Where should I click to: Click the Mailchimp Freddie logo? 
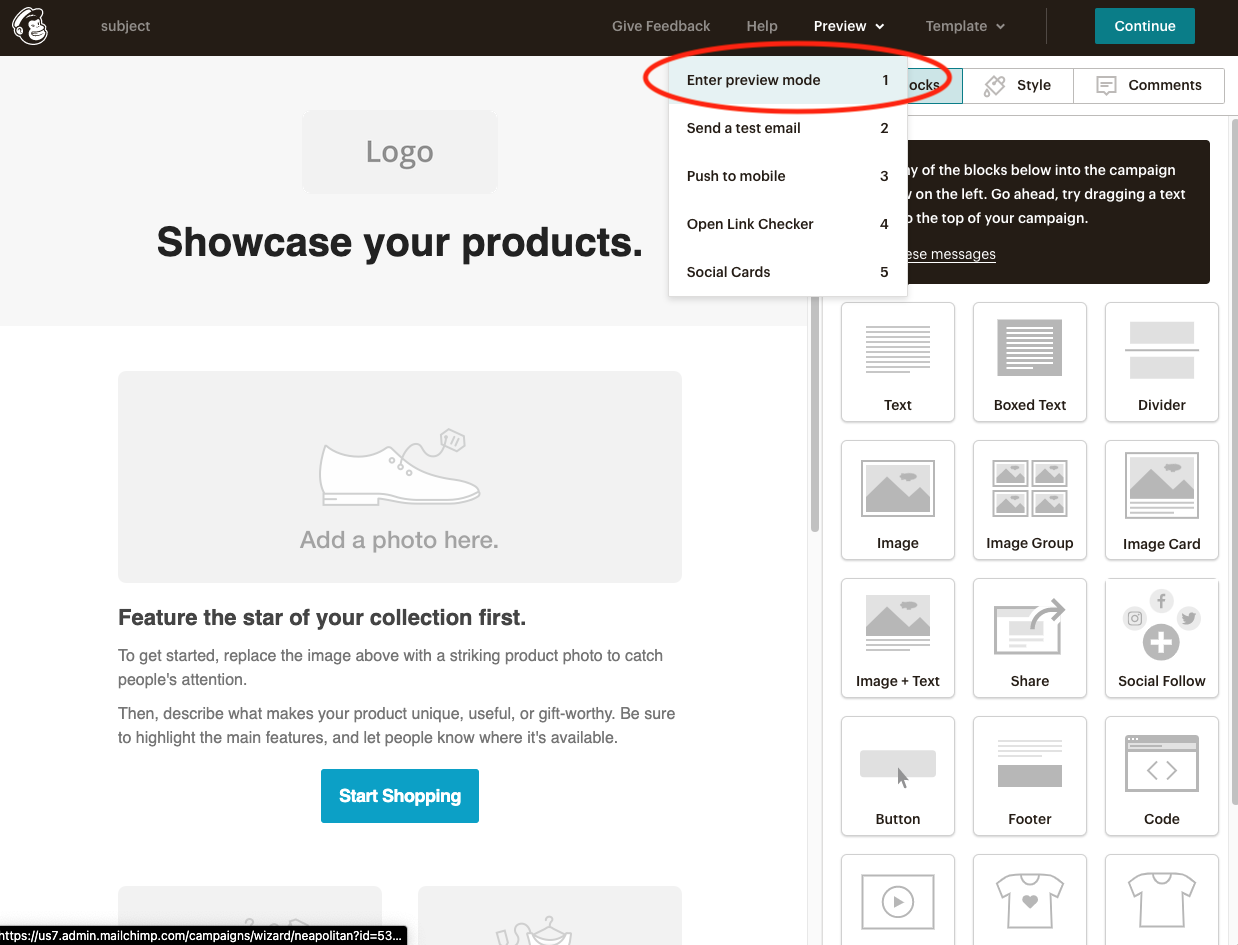click(31, 27)
